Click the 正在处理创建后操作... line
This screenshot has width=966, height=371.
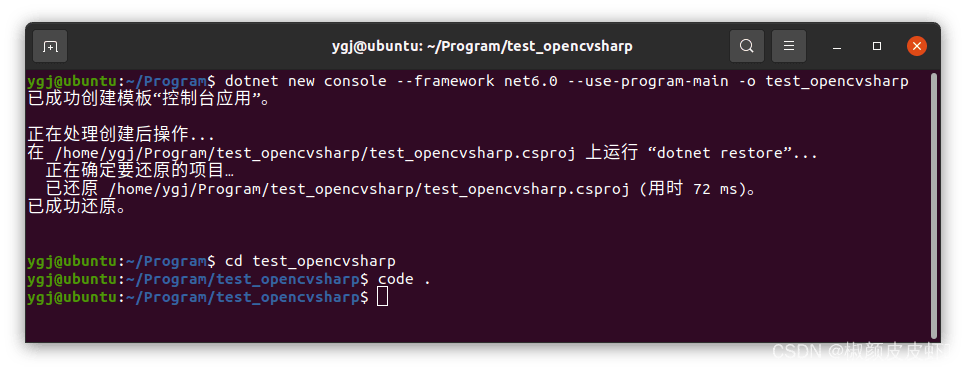point(121,135)
